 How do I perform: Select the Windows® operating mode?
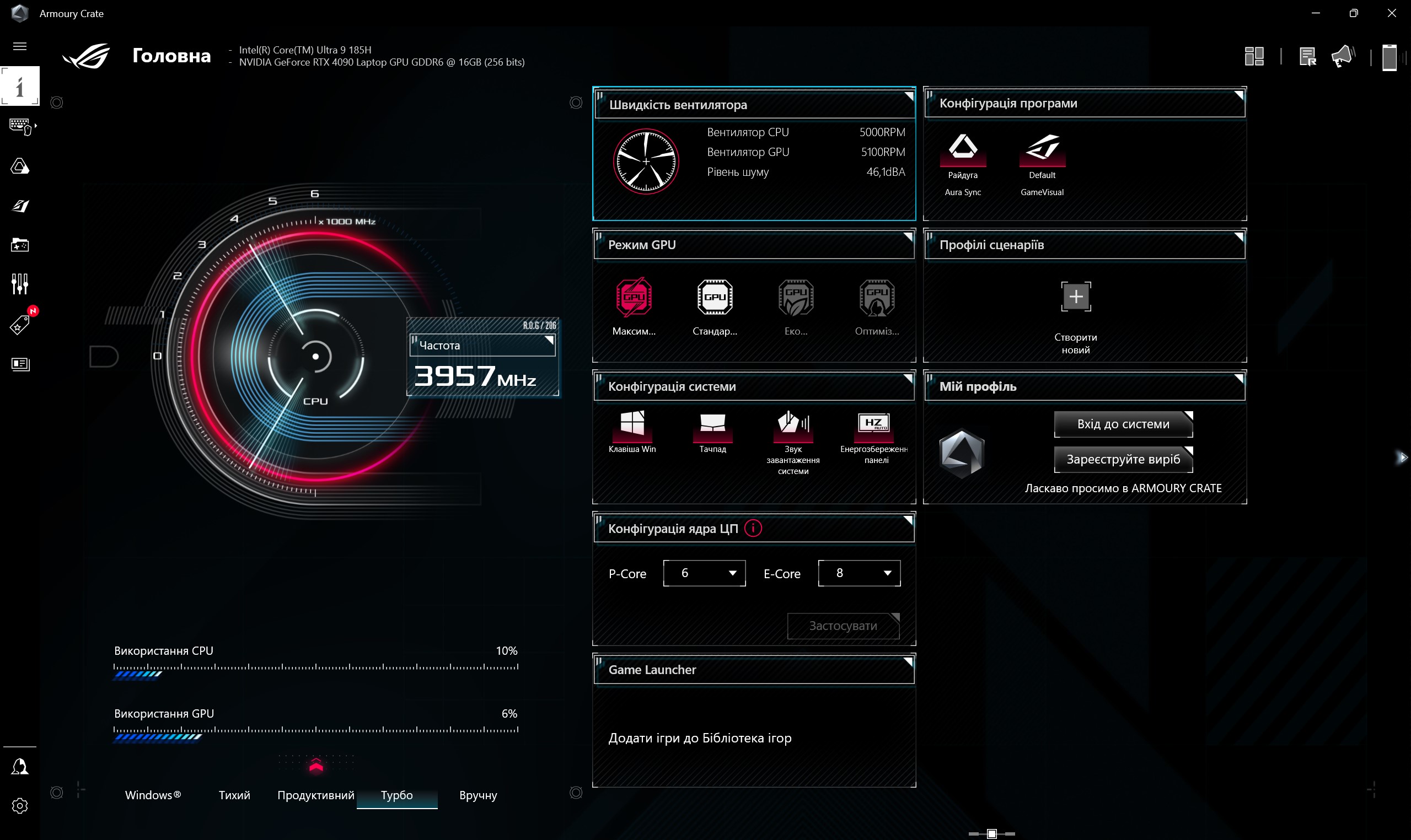click(153, 795)
